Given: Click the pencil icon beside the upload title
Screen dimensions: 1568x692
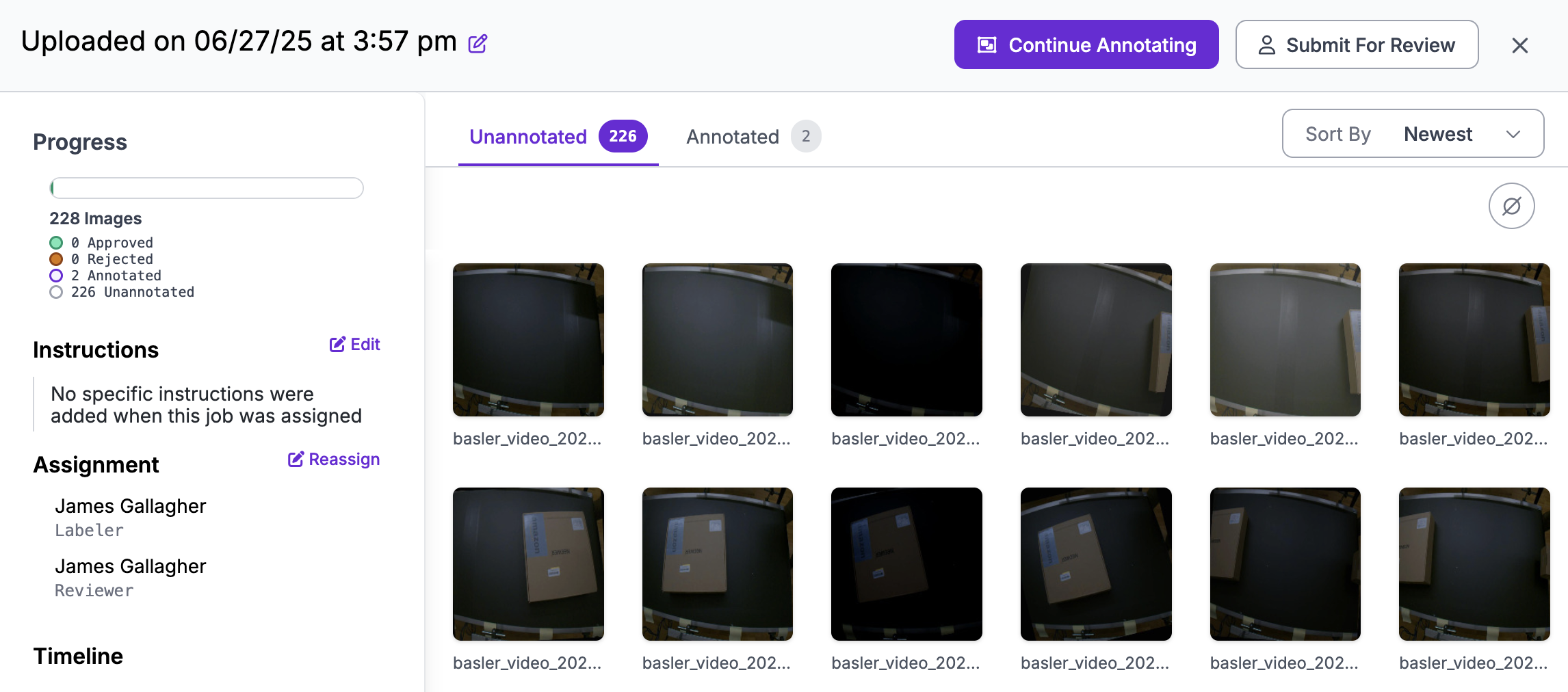Looking at the screenshot, I should 478,44.
